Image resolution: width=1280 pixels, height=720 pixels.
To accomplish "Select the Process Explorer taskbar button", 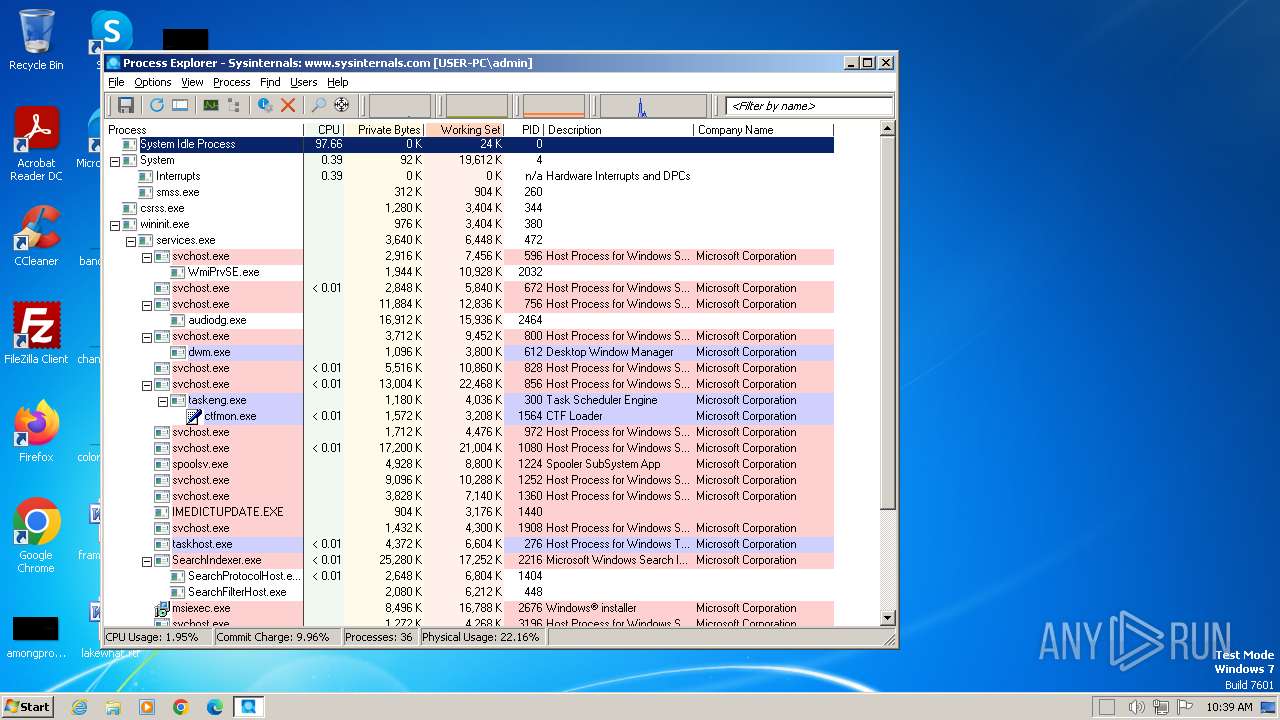I will [249, 707].
